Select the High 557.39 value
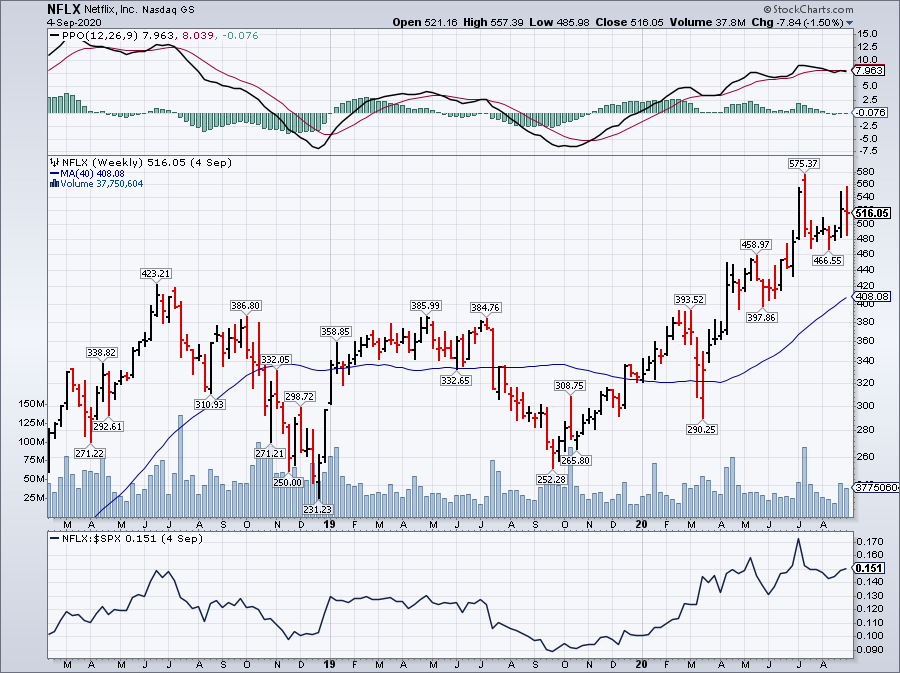The width and height of the screenshot is (900, 673). click(493, 22)
